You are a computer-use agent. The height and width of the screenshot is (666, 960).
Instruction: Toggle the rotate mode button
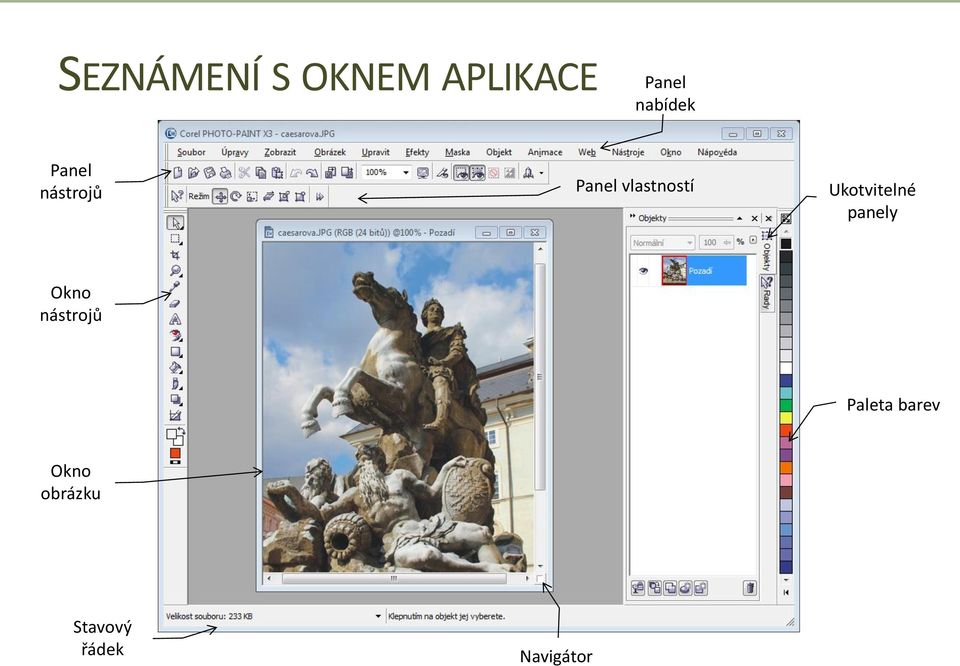pyautogui.click(x=236, y=196)
